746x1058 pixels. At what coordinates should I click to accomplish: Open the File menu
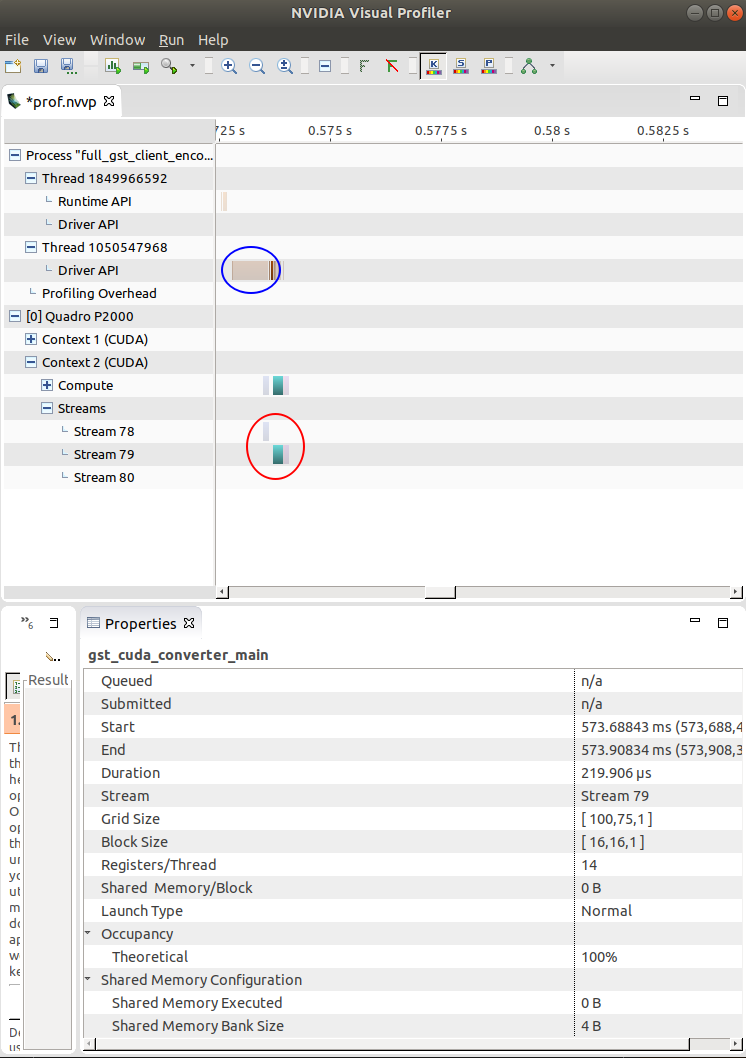pyautogui.click(x=17, y=40)
